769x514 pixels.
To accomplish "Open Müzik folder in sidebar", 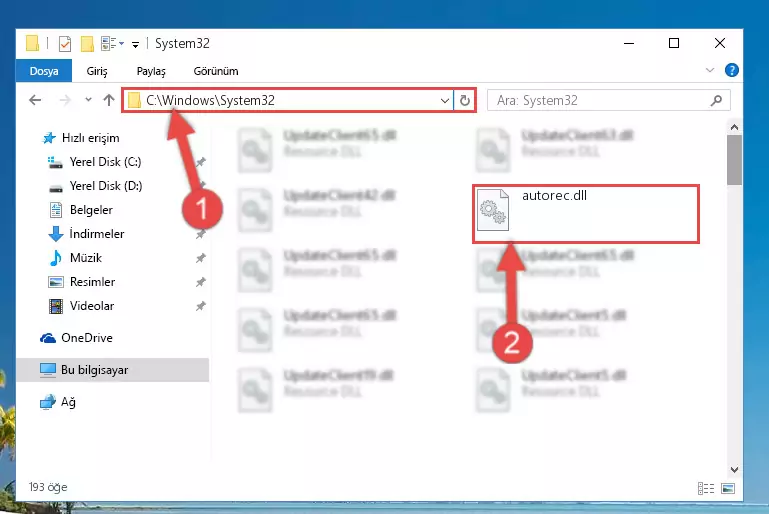I will point(76,258).
